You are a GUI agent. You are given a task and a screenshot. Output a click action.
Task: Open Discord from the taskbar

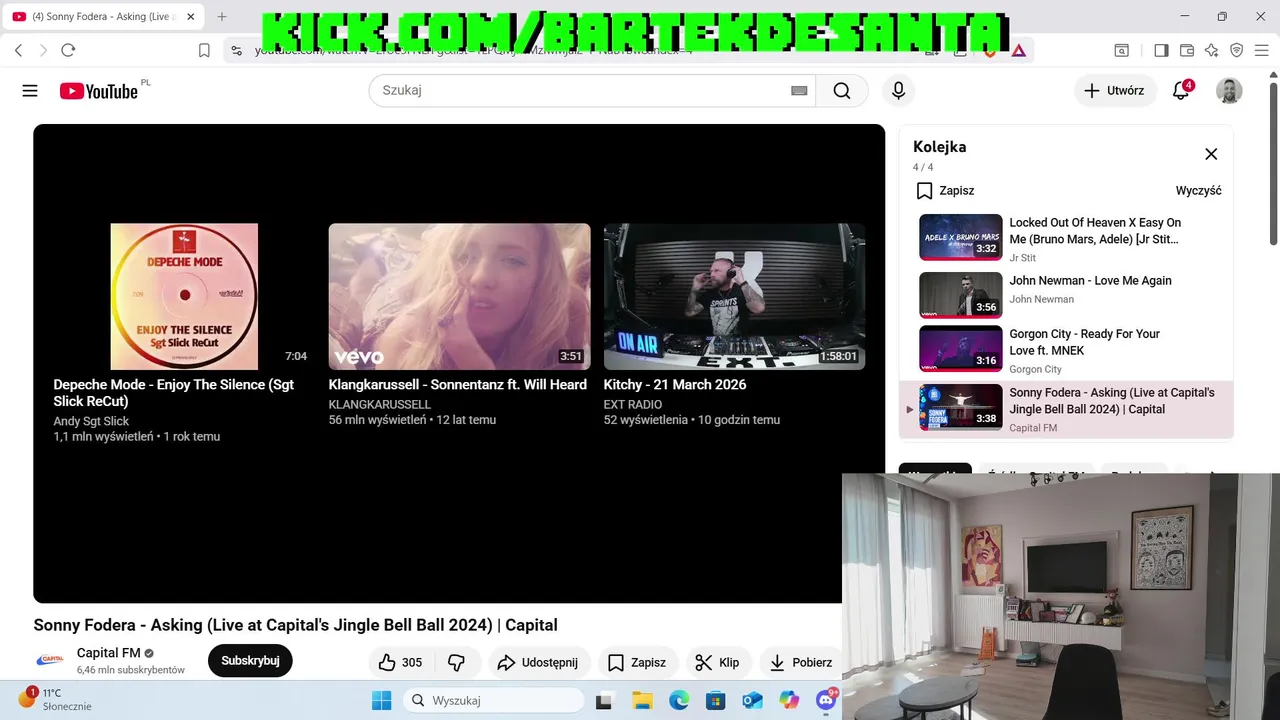(826, 700)
